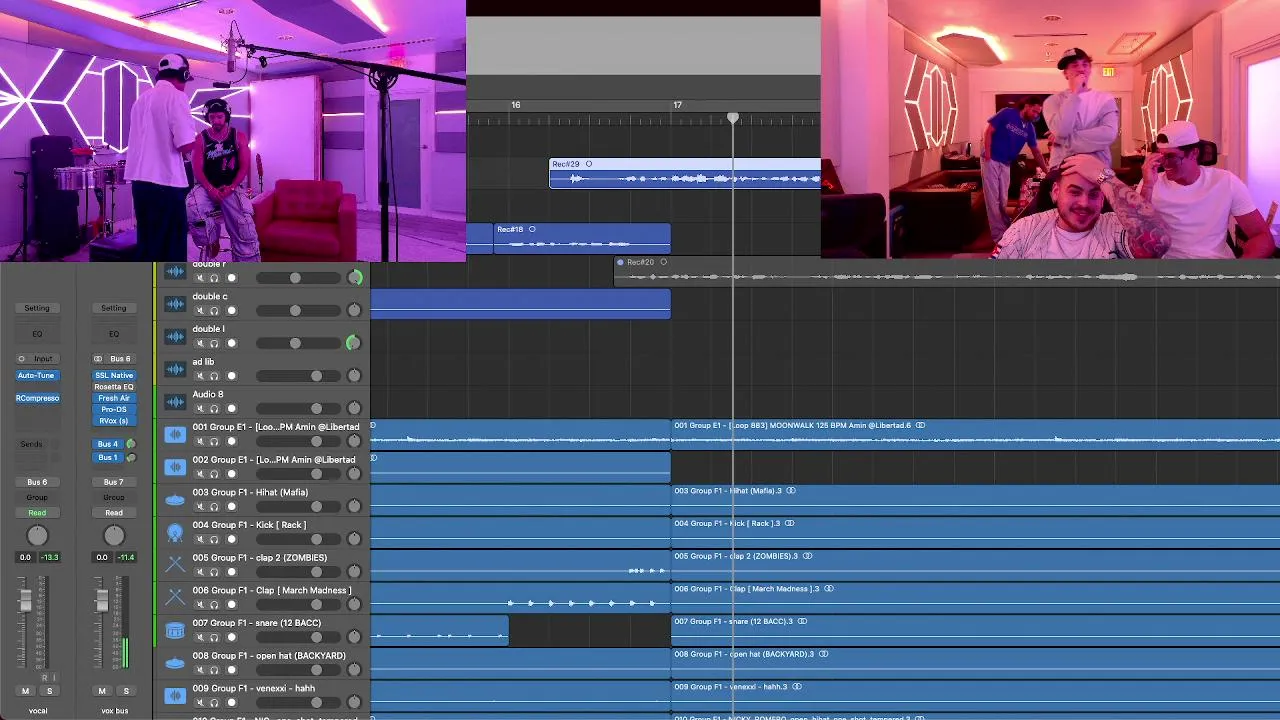
Task: Open the Fresh Air plug-in
Action: (x=114, y=398)
